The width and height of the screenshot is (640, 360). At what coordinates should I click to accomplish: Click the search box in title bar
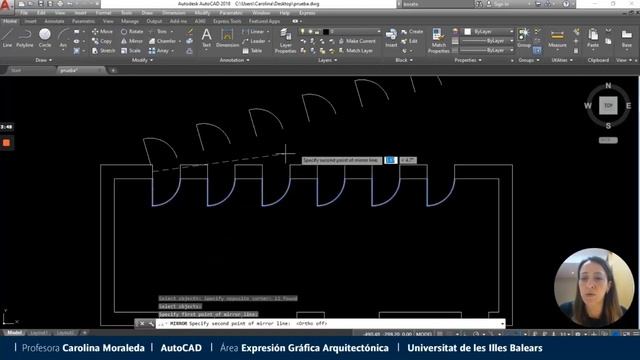(436, 4)
